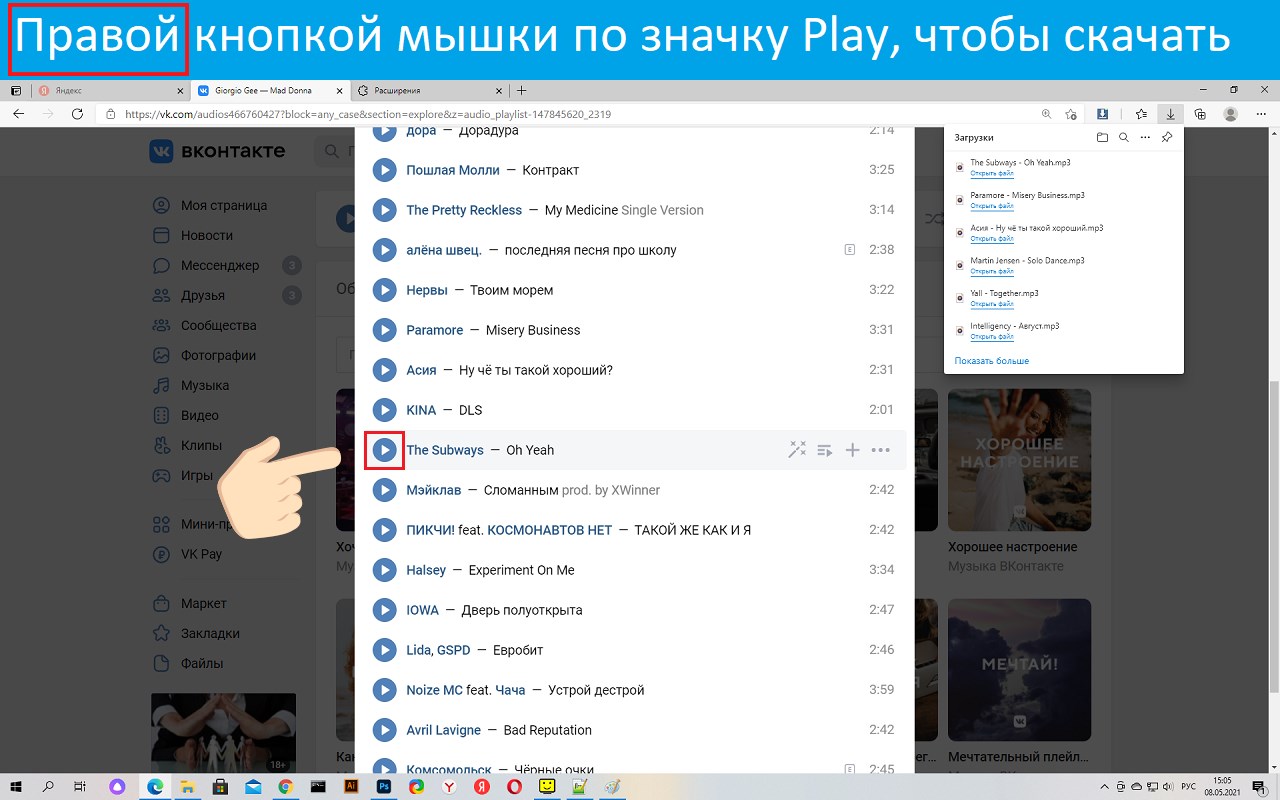1280x800 pixels.
Task: Open more options for The Subways track
Action: 880,450
